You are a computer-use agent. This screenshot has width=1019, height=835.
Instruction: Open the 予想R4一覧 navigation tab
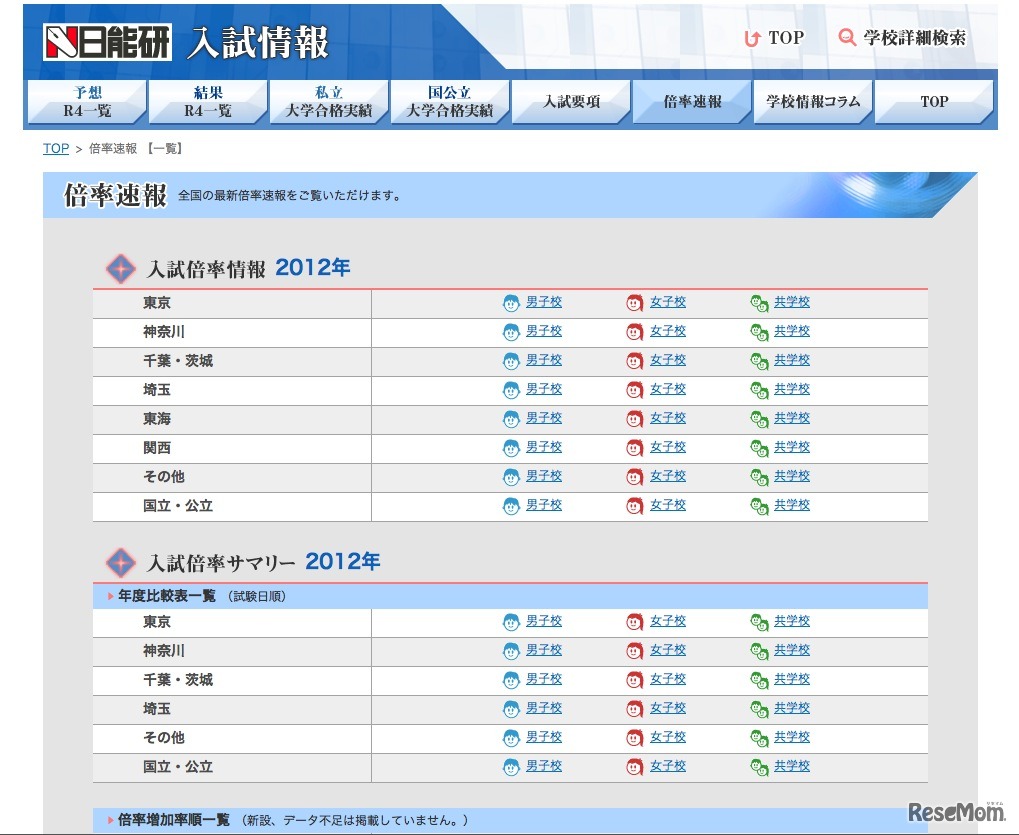click(x=87, y=102)
